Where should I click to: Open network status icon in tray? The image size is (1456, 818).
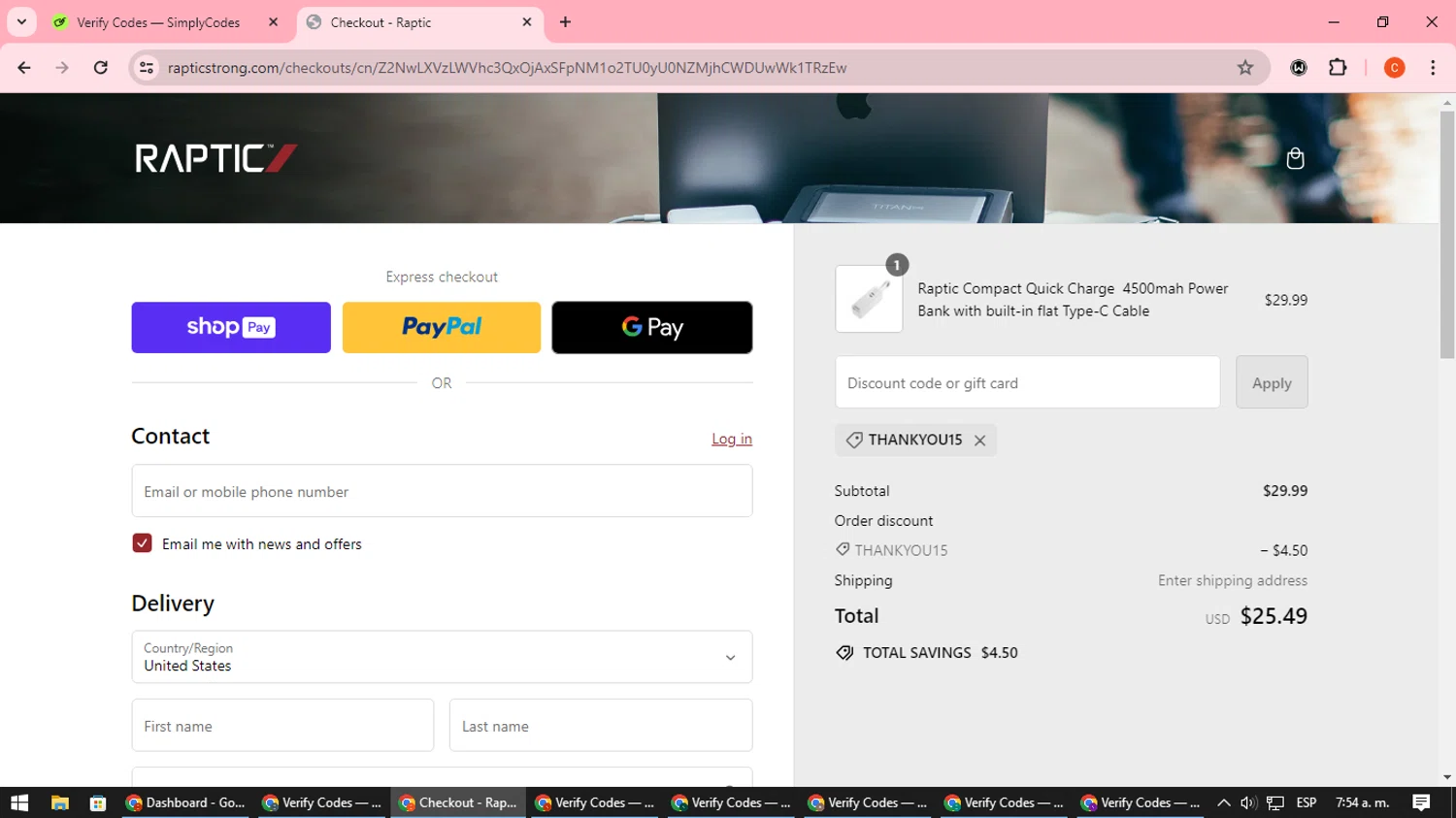(x=1275, y=802)
